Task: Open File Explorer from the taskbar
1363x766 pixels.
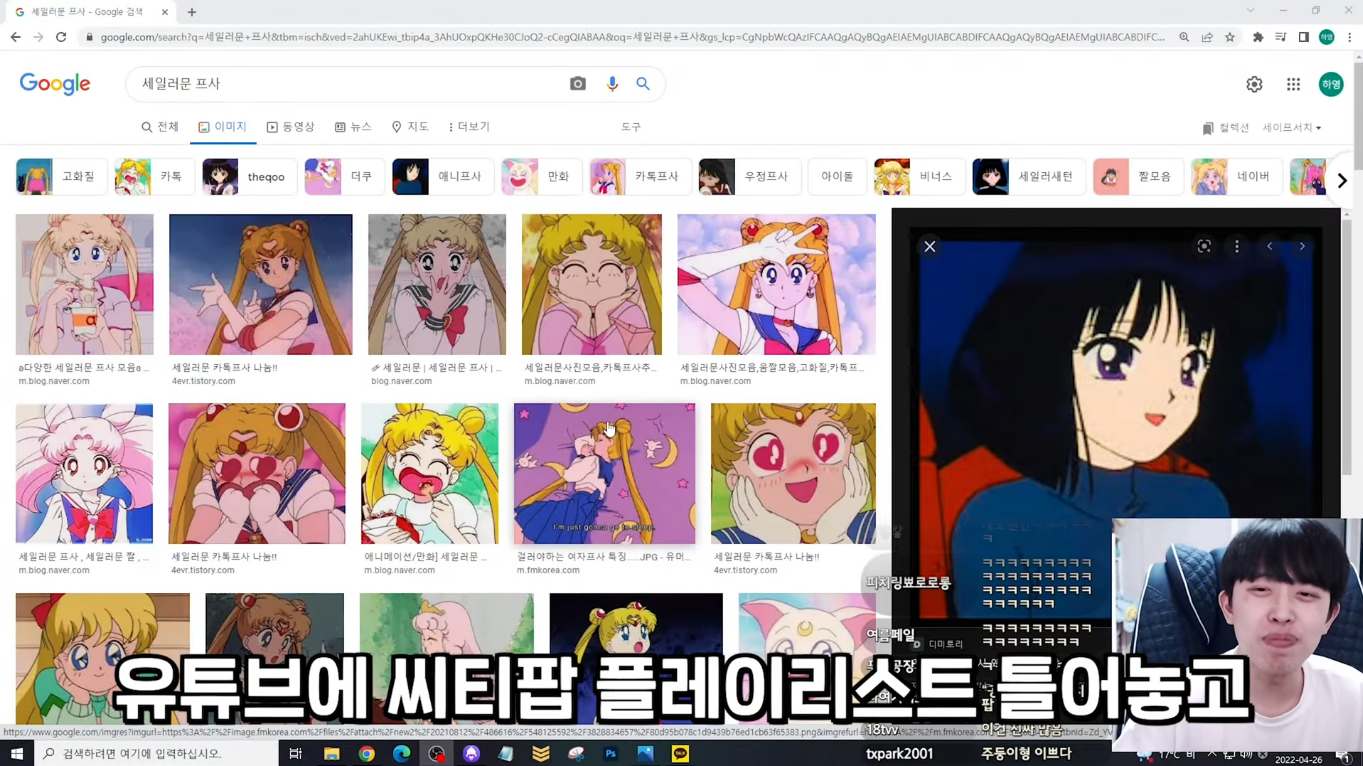Action: click(331, 754)
